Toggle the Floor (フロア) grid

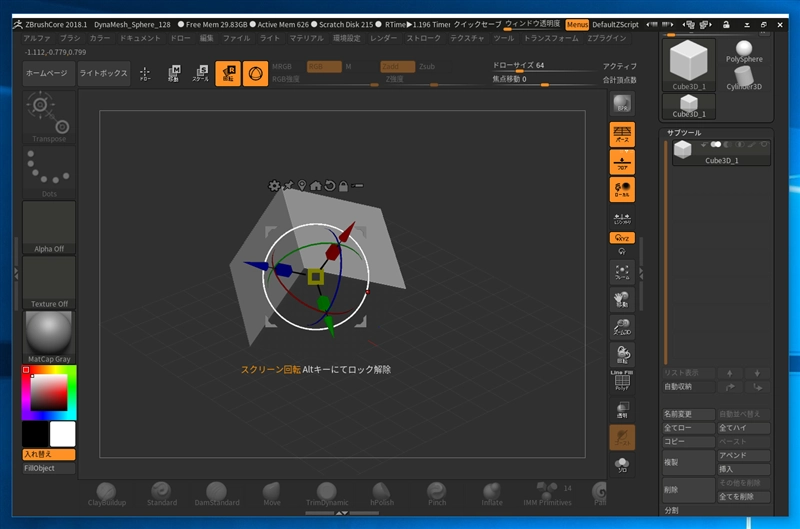[x=622, y=162]
